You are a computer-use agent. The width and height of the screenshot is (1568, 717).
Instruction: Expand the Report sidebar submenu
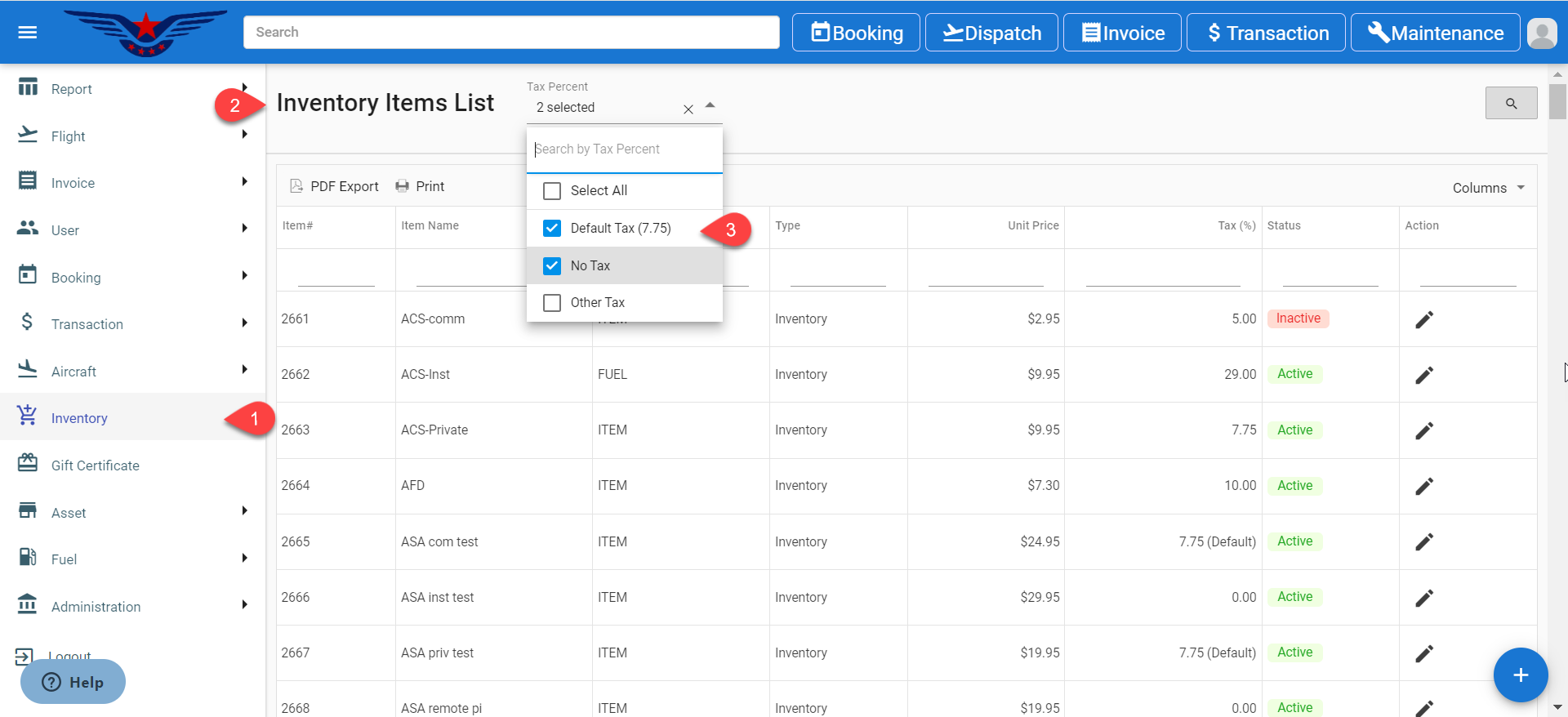click(244, 88)
